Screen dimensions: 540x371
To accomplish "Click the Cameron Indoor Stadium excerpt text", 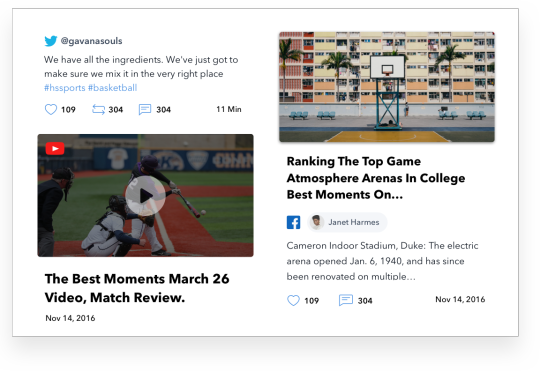I will click(x=382, y=261).
